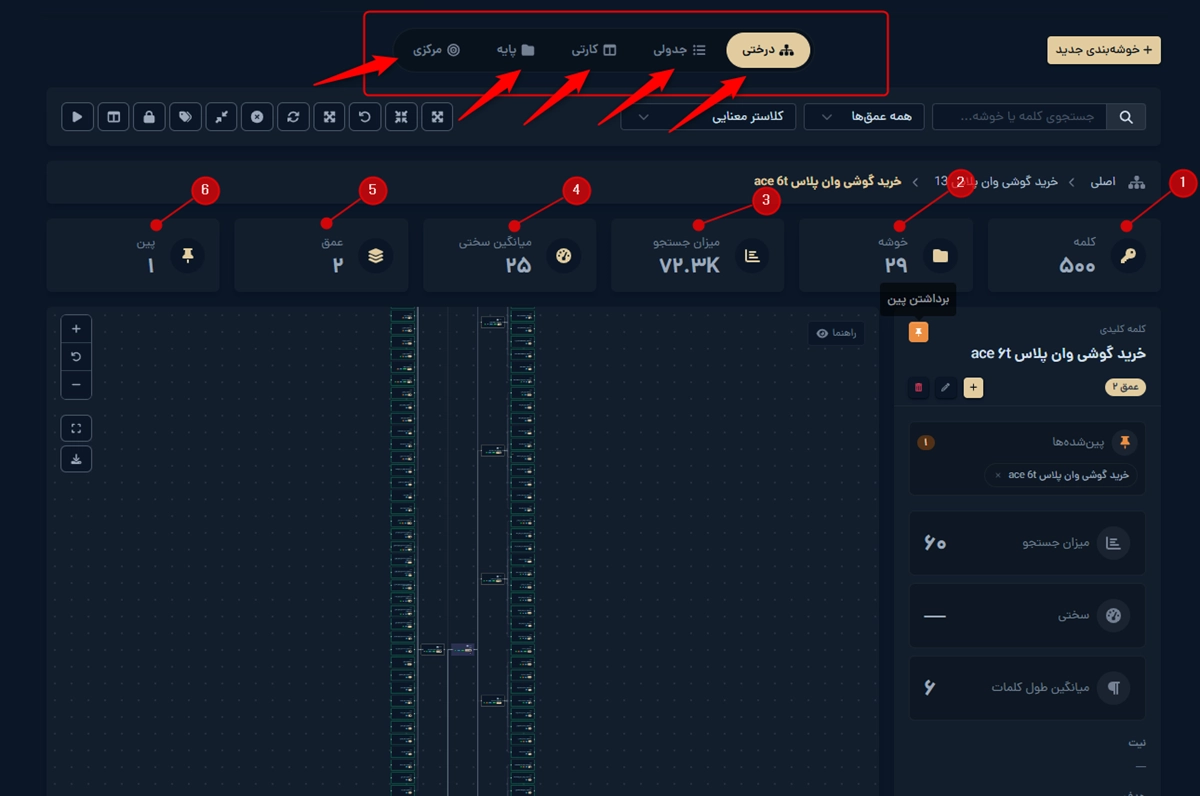This screenshot has width=1200, height=796.
Task: Click the two diagonal inward arrows icon
Action: click(x=221, y=117)
